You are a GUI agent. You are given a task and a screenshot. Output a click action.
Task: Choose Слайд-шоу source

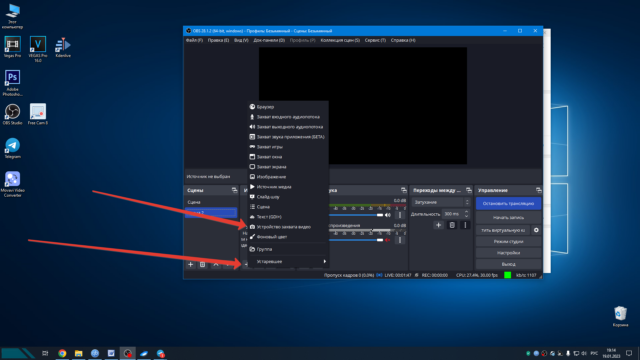[288, 197]
